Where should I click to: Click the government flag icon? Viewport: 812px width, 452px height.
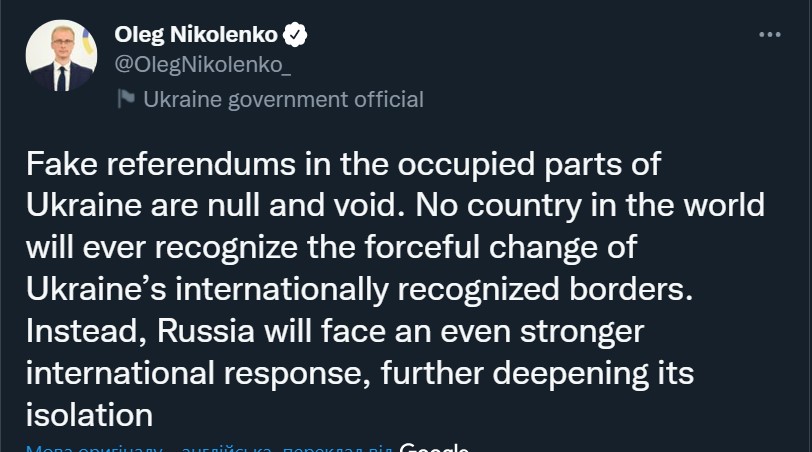(x=126, y=99)
